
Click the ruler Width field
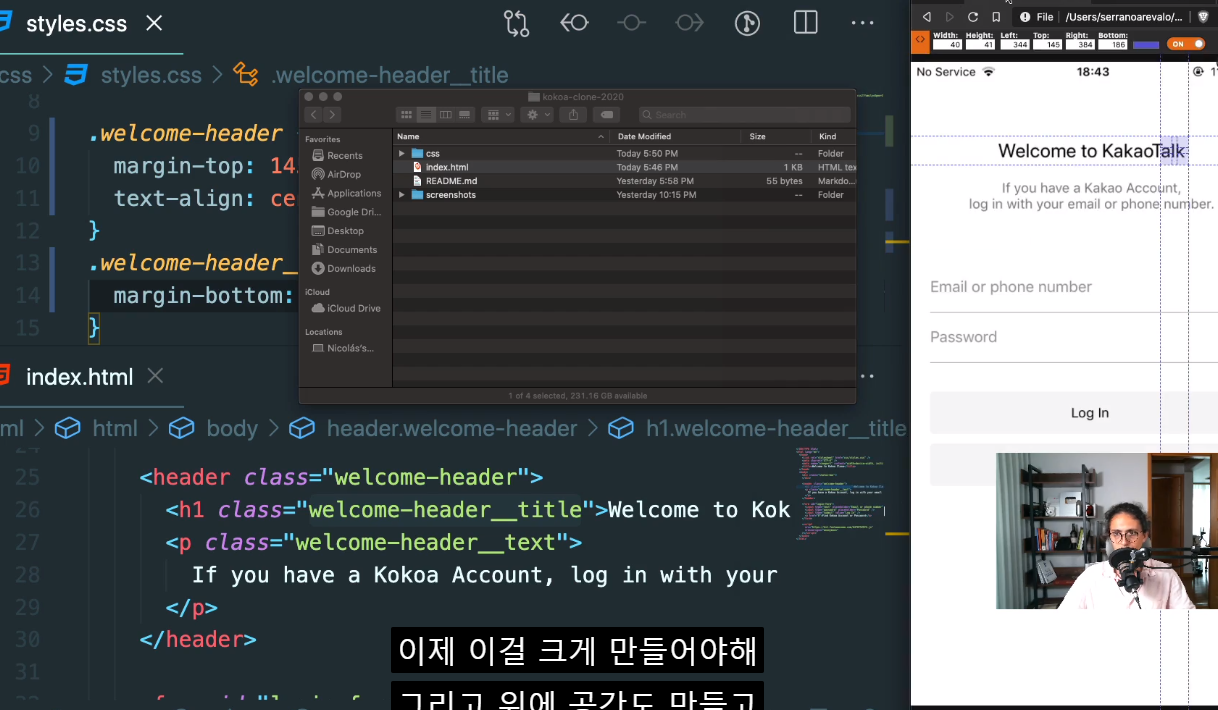click(947, 44)
